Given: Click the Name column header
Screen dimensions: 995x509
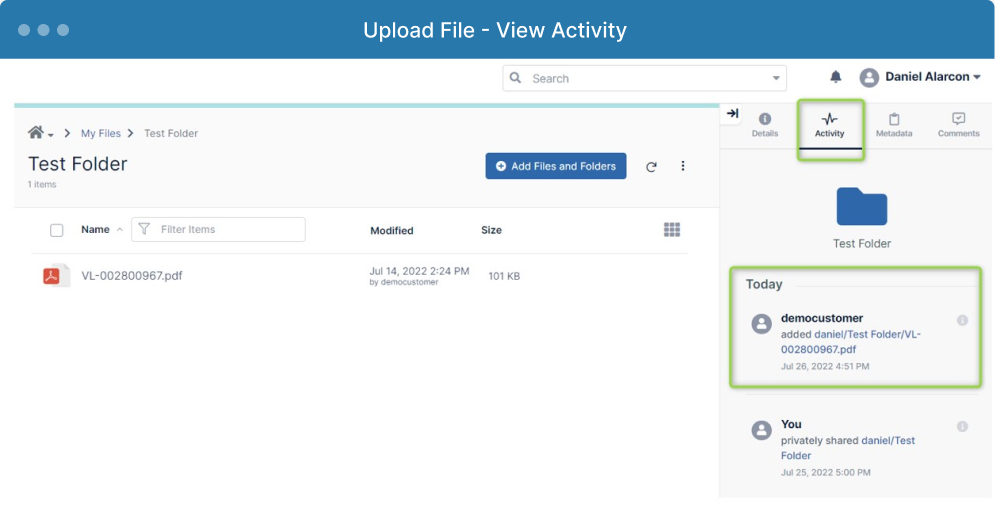Looking at the screenshot, I should 95,229.
